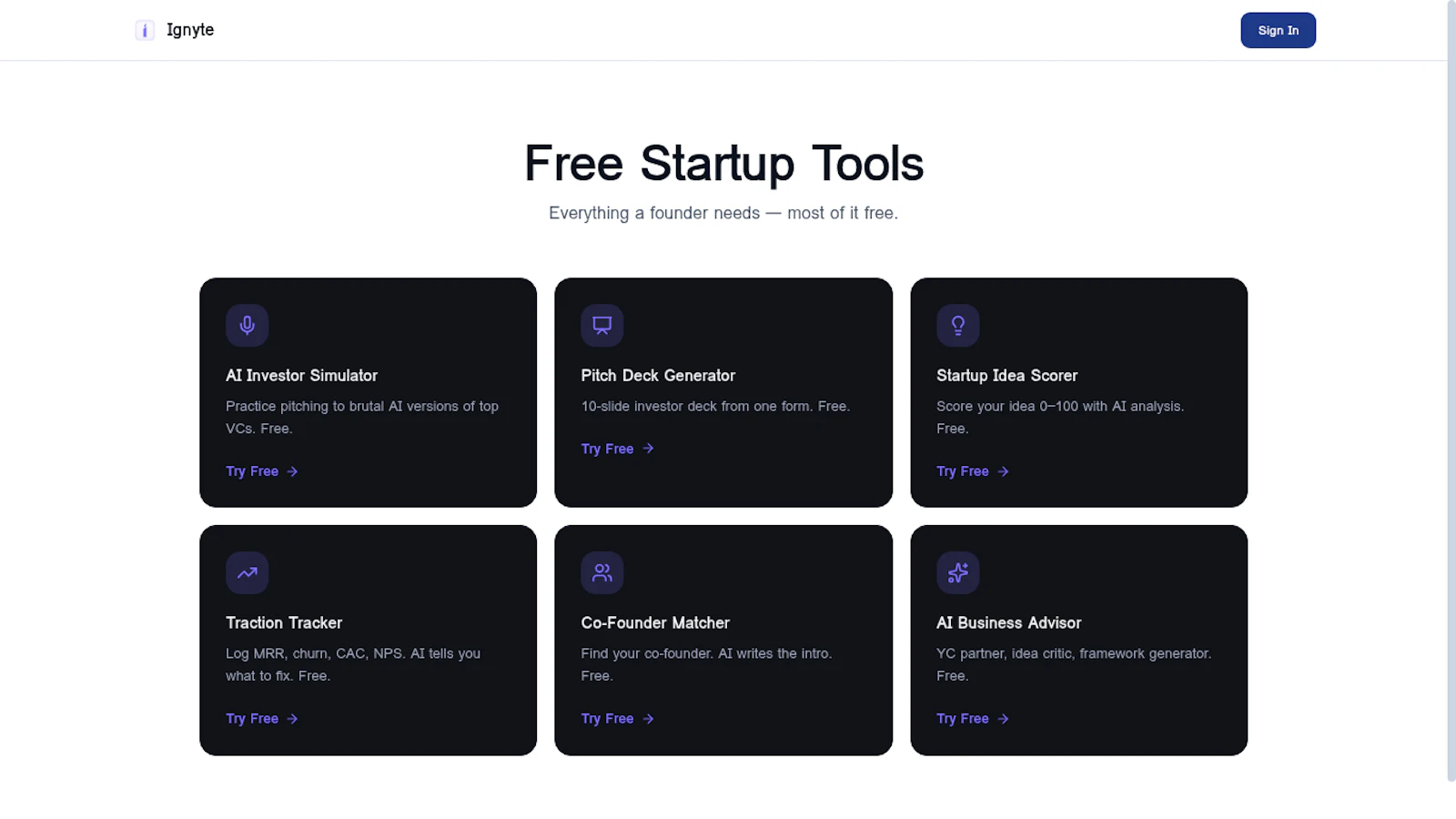Viewport: 1456px width, 819px height.
Task: Click the trending chart icon on Traction Tracker
Action: (247, 572)
